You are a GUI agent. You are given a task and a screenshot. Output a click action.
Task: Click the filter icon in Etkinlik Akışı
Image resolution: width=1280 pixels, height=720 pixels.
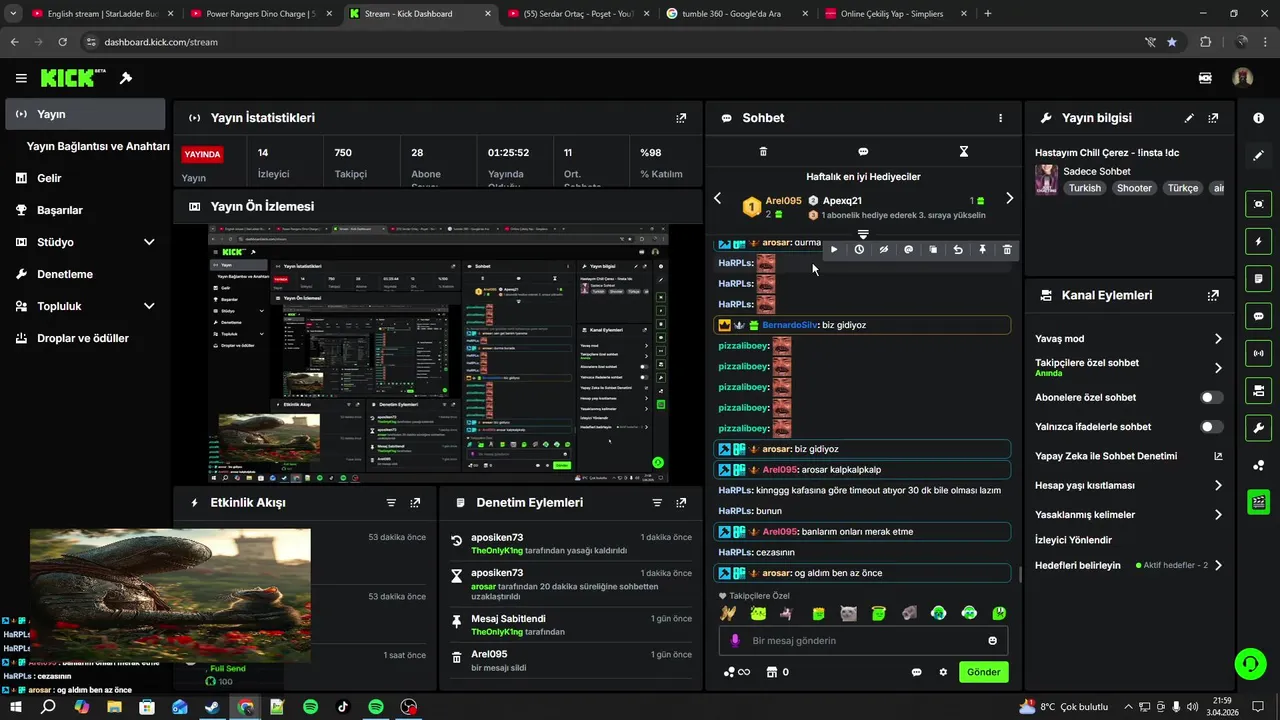pos(391,503)
